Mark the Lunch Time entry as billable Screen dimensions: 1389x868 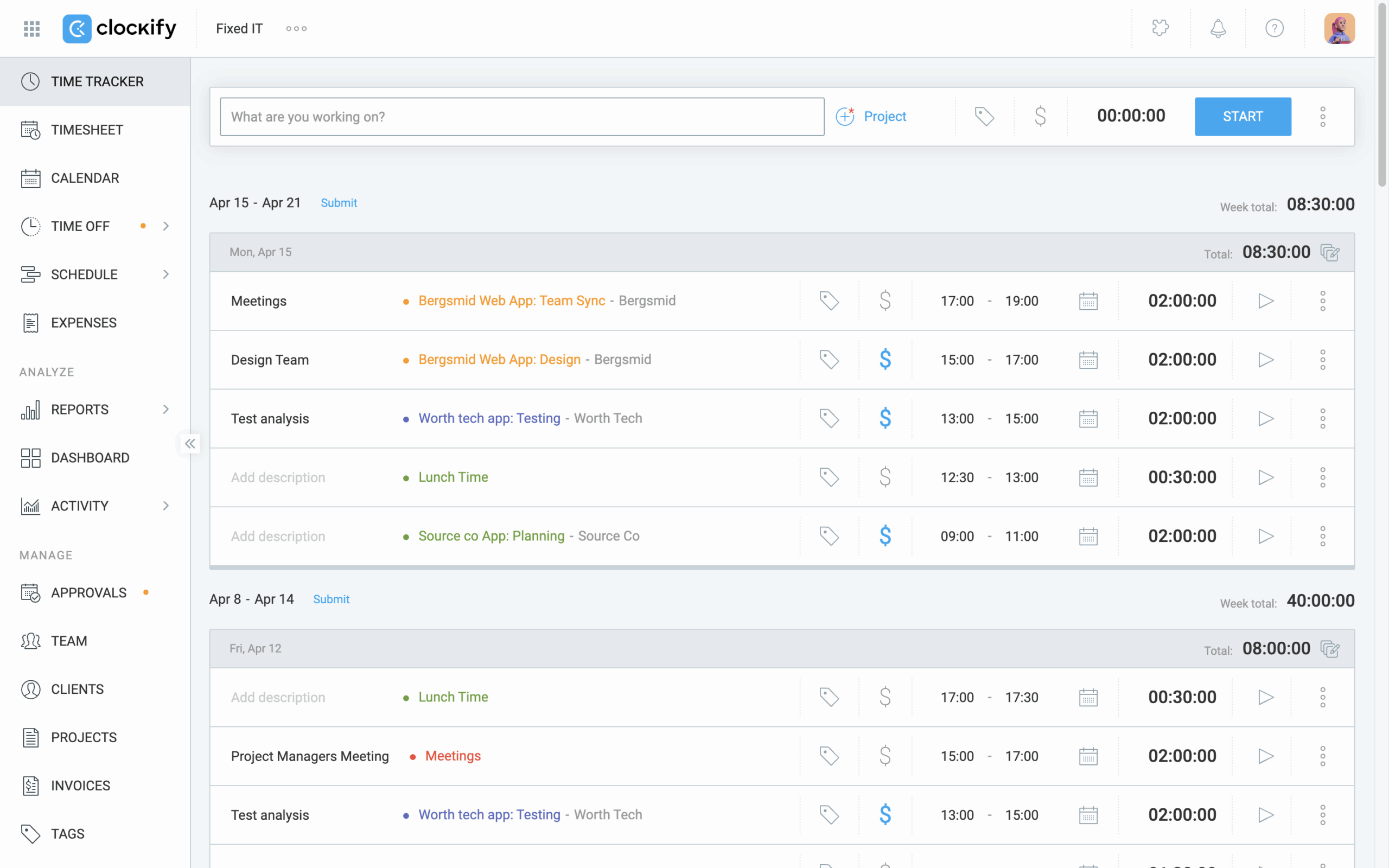click(885, 476)
